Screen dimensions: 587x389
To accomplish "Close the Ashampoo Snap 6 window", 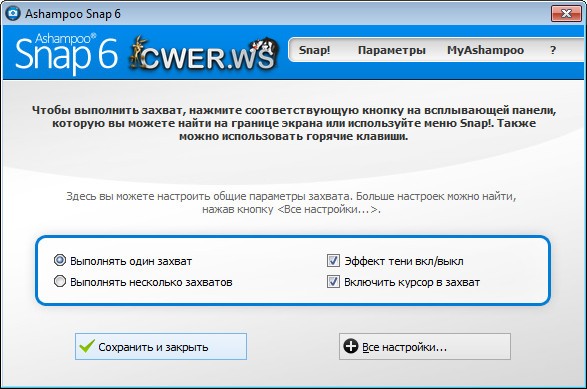I will pos(566,14).
